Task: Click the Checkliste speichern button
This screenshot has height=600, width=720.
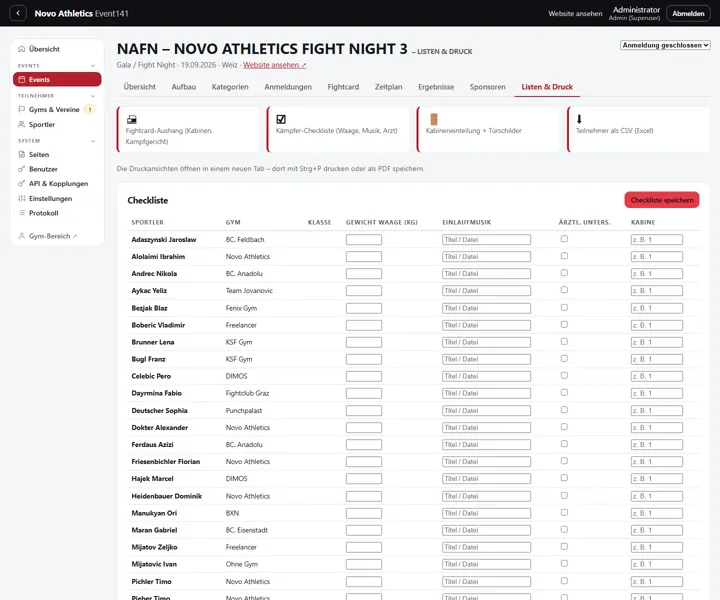Action: point(662,200)
